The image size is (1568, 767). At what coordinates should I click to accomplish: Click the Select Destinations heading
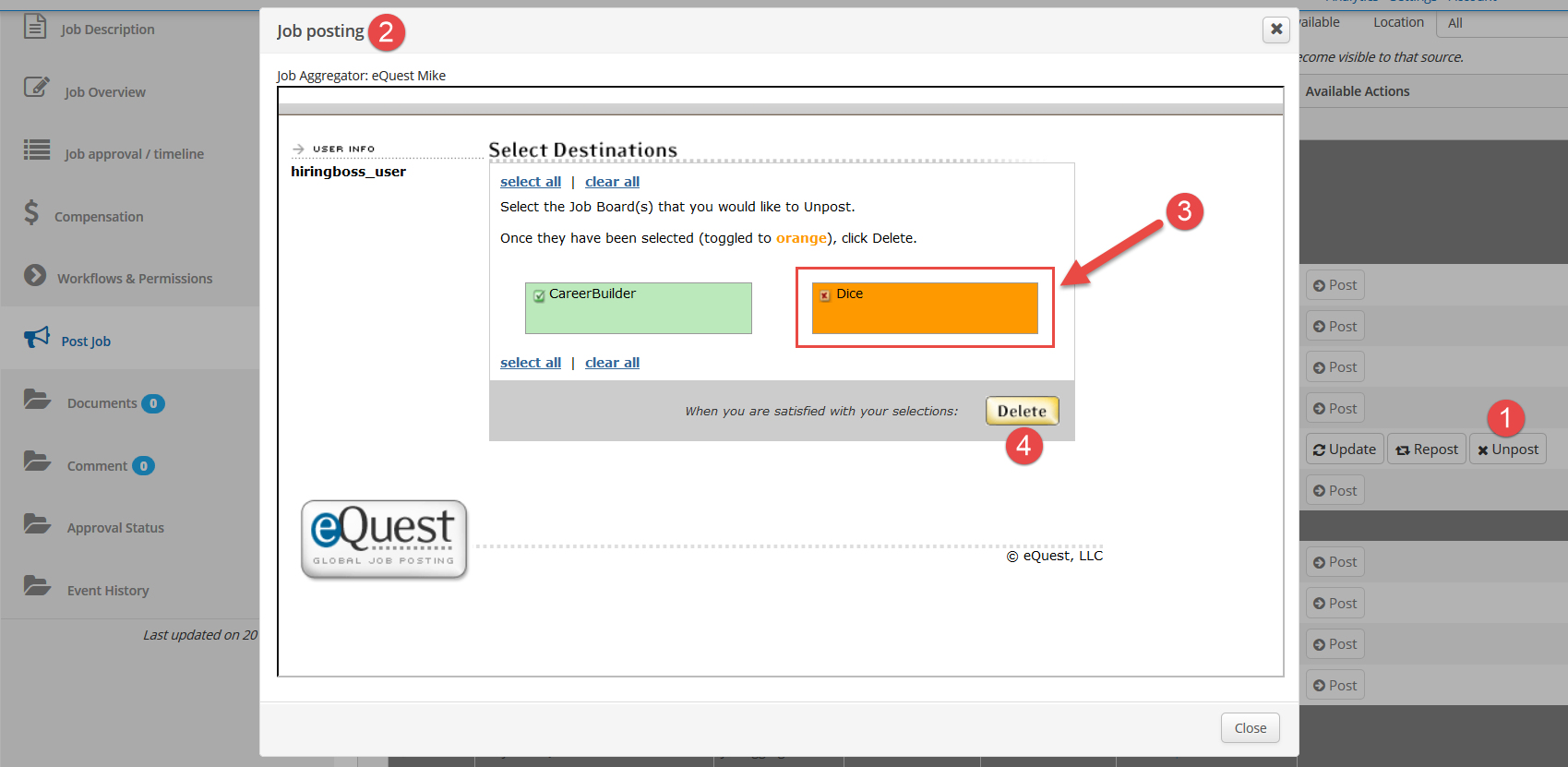pos(582,150)
